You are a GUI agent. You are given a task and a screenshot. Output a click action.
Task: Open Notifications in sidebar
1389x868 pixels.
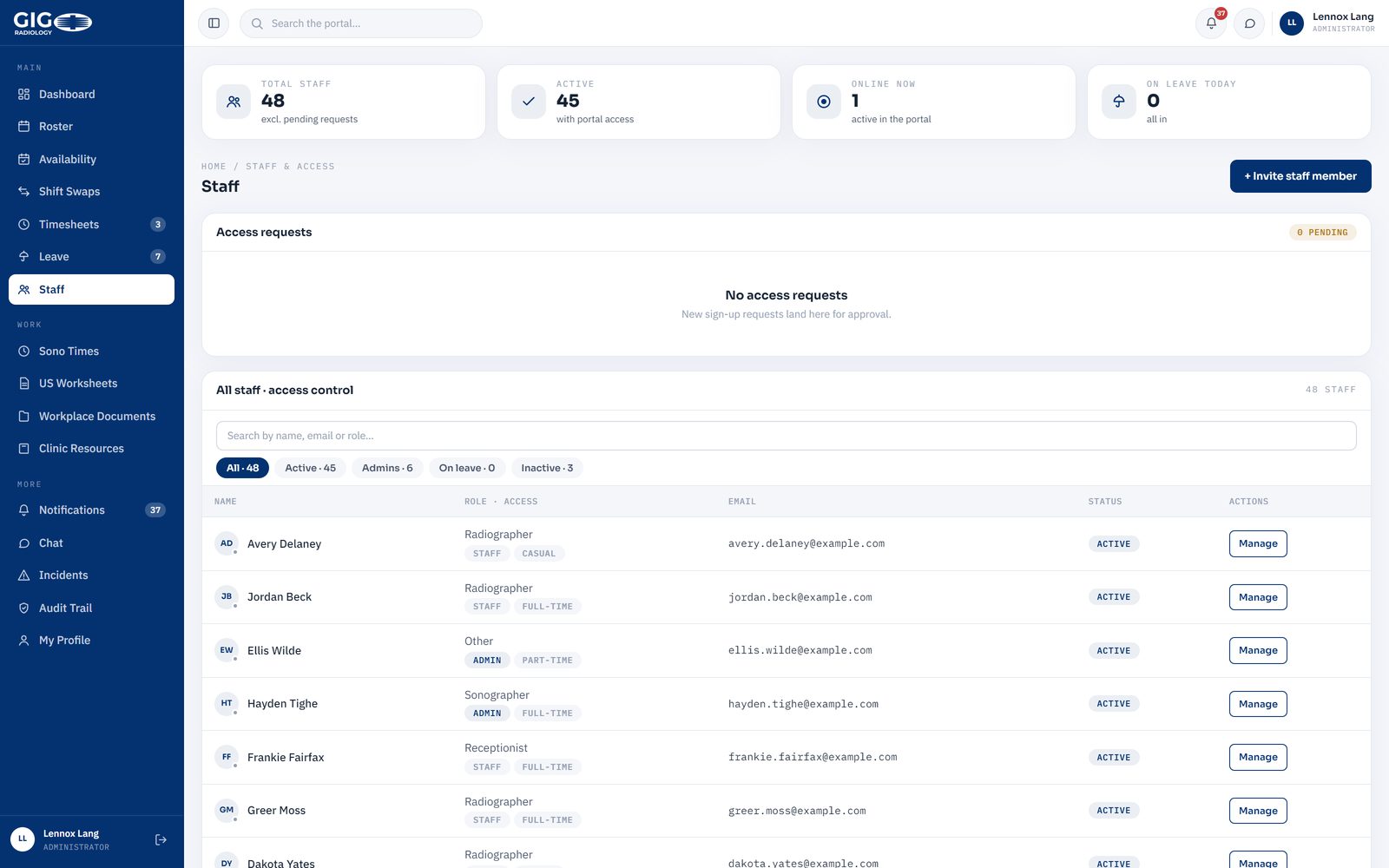point(91,510)
